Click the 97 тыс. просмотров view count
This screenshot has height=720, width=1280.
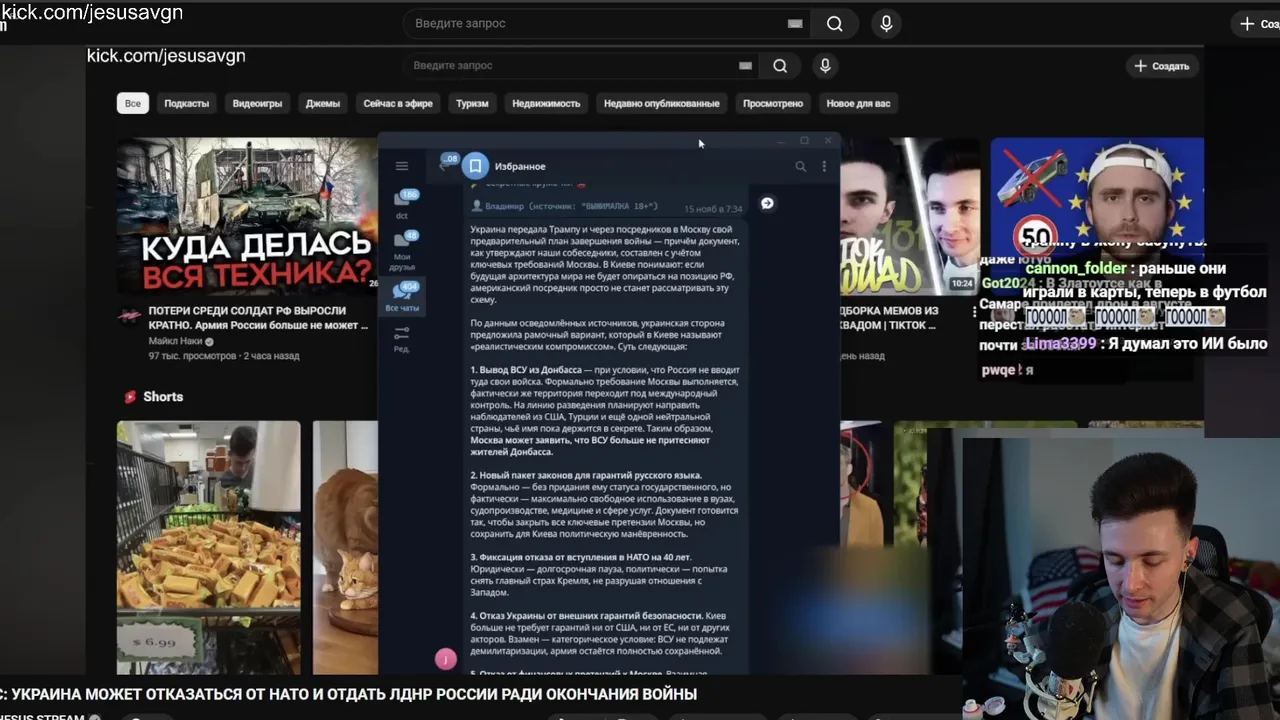192,356
